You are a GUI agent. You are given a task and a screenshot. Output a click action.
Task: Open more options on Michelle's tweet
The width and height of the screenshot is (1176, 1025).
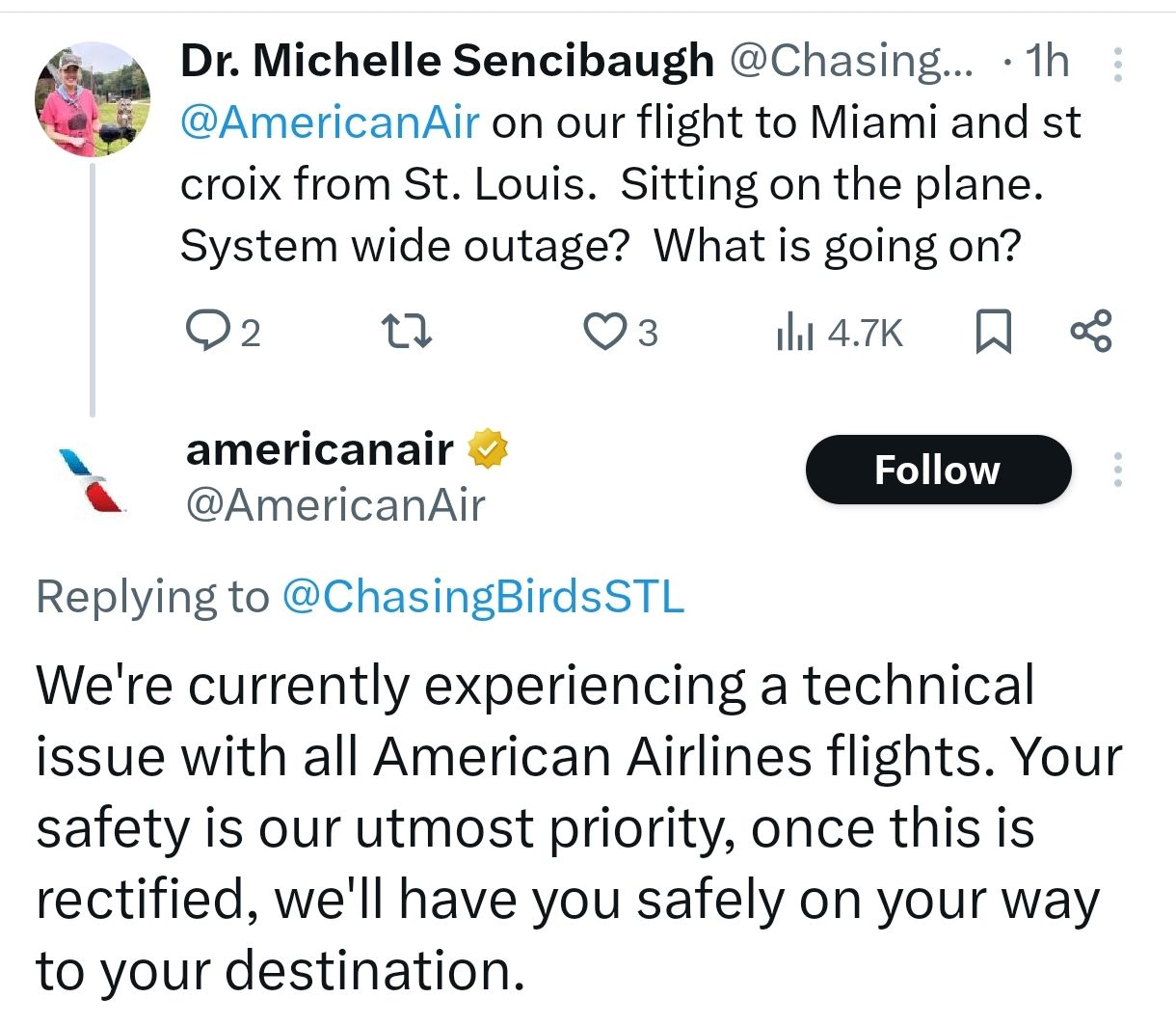click(x=1118, y=64)
